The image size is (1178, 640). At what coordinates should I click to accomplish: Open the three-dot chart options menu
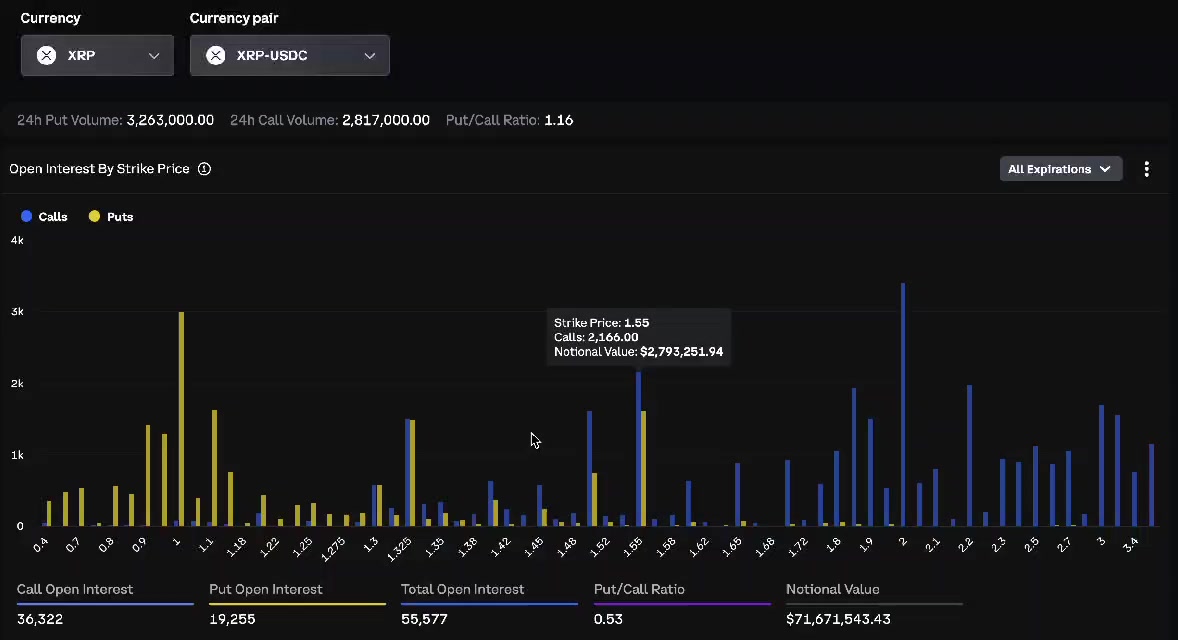(x=1146, y=169)
